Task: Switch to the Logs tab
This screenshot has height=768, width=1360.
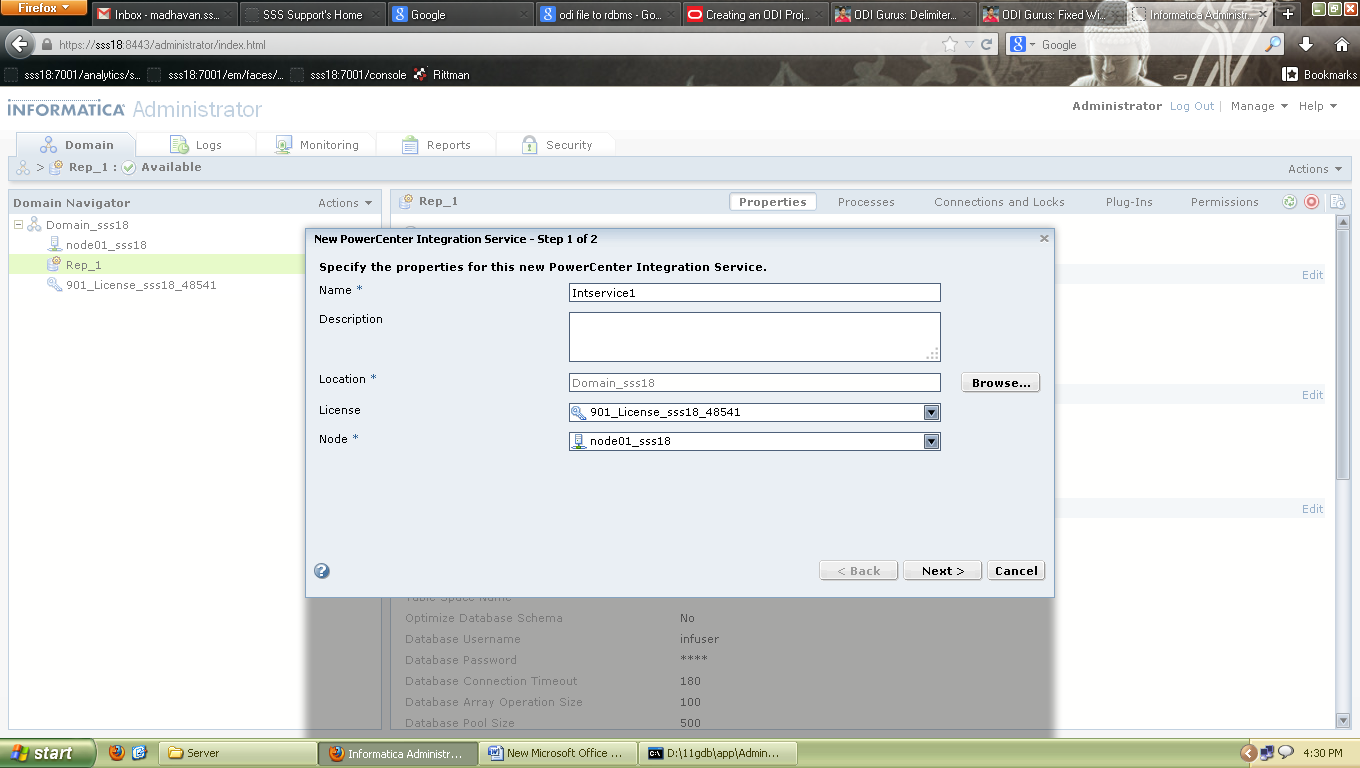Action: [x=195, y=145]
